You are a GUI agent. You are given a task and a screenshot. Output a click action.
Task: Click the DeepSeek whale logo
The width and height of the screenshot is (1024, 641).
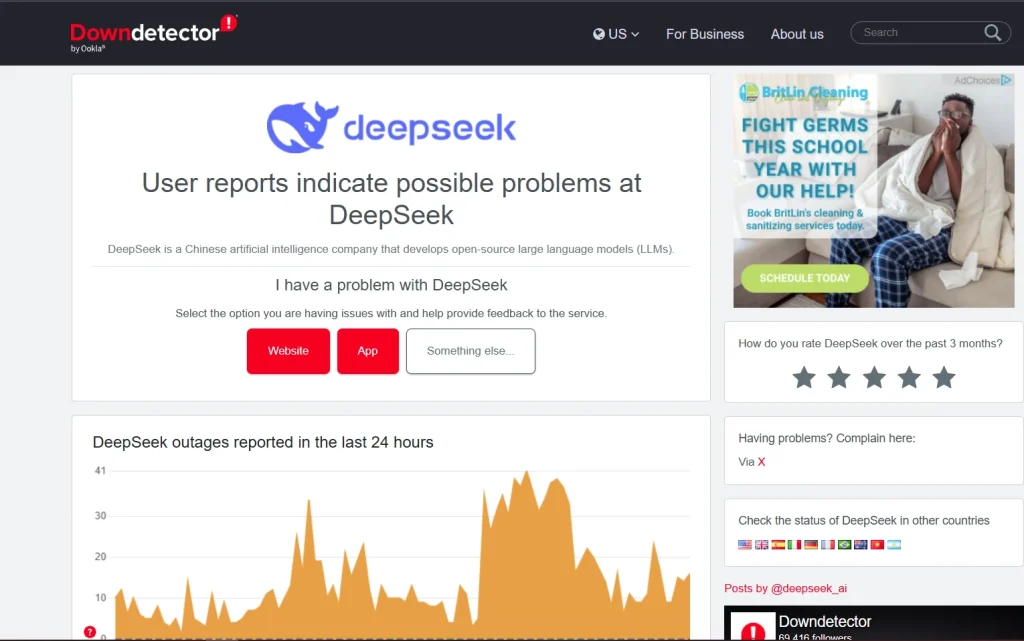tap(302, 127)
